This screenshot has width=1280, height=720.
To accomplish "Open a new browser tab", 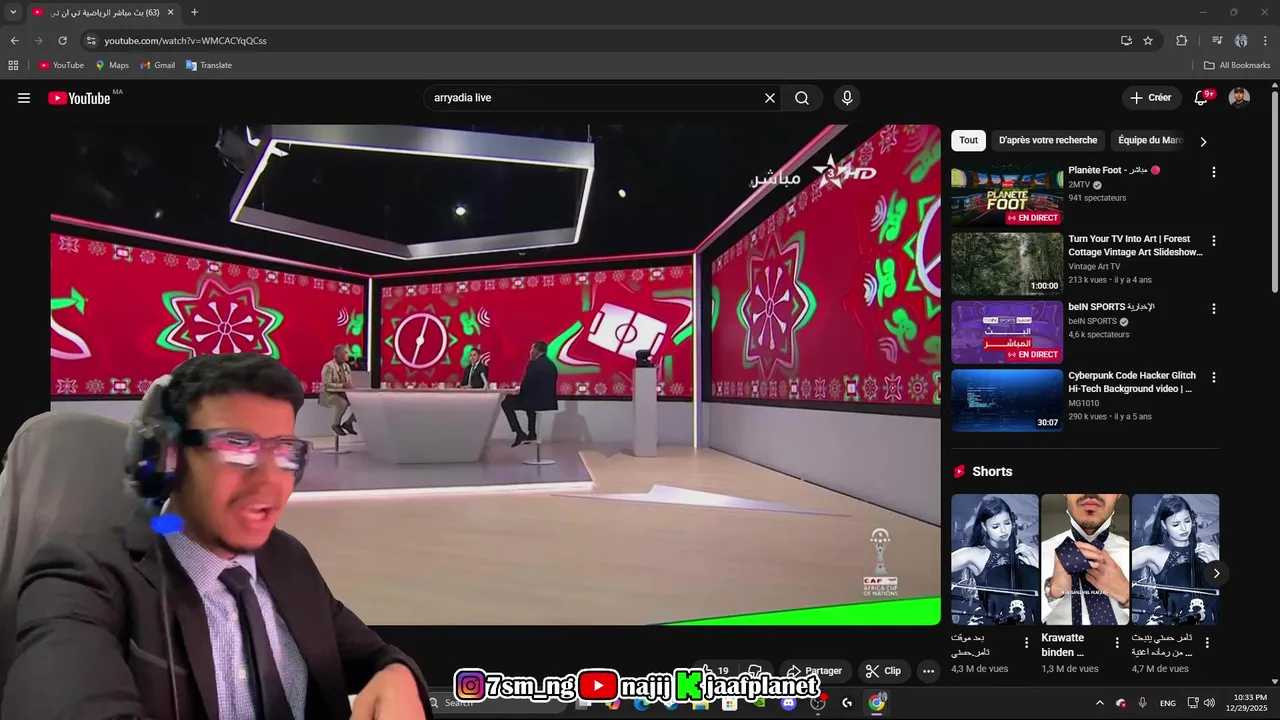I will tap(194, 12).
